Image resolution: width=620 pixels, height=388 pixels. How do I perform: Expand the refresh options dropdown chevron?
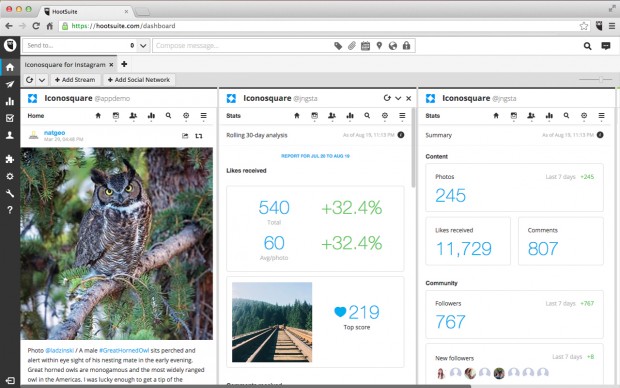tap(42, 80)
